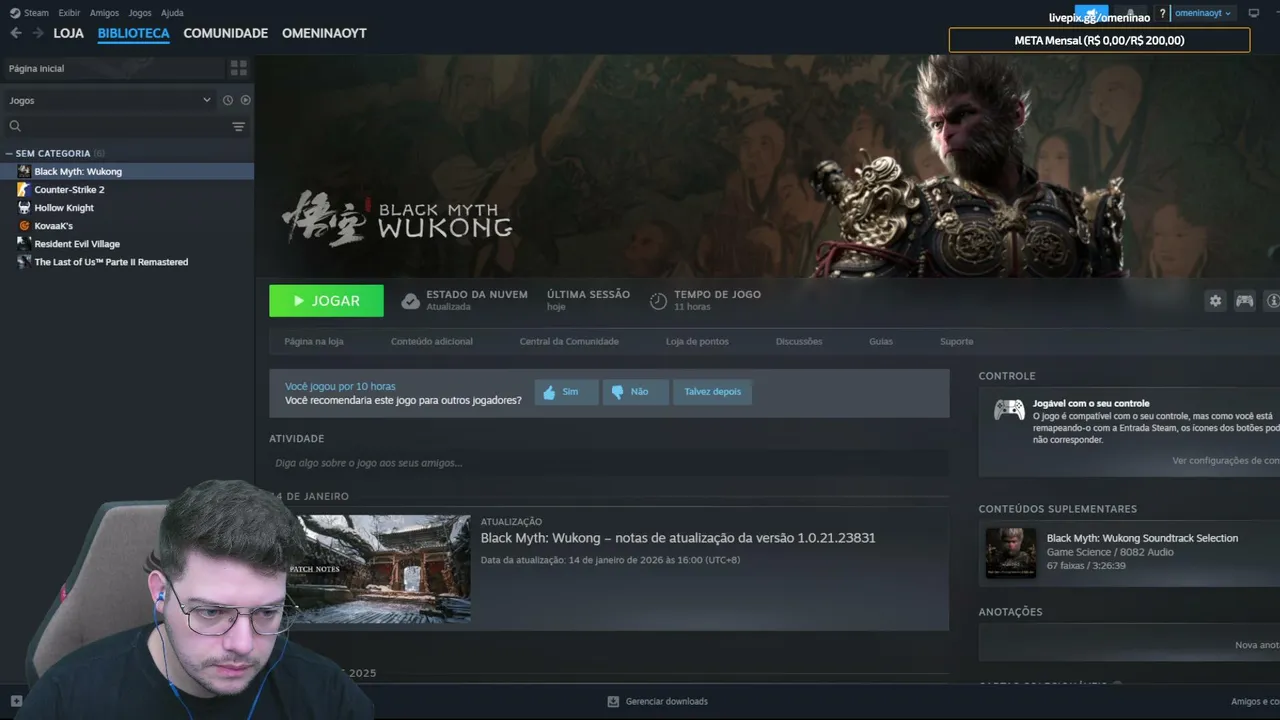
Task: Open the Discussões link
Action: pyautogui.click(x=799, y=341)
